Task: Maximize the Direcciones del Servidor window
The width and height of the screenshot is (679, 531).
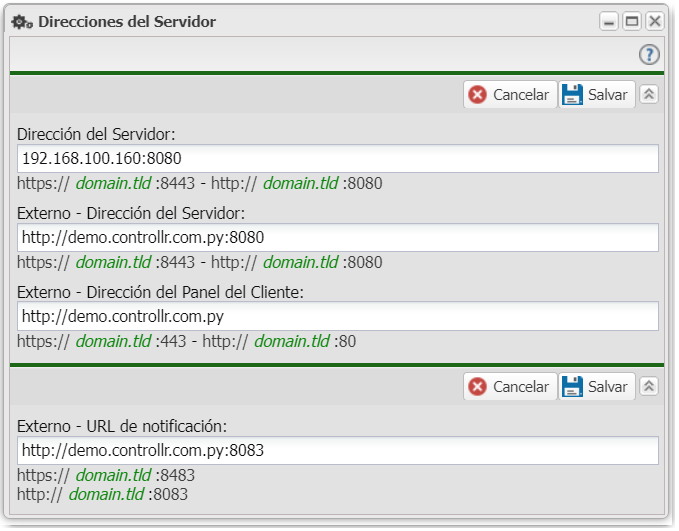Action: [631, 21]
